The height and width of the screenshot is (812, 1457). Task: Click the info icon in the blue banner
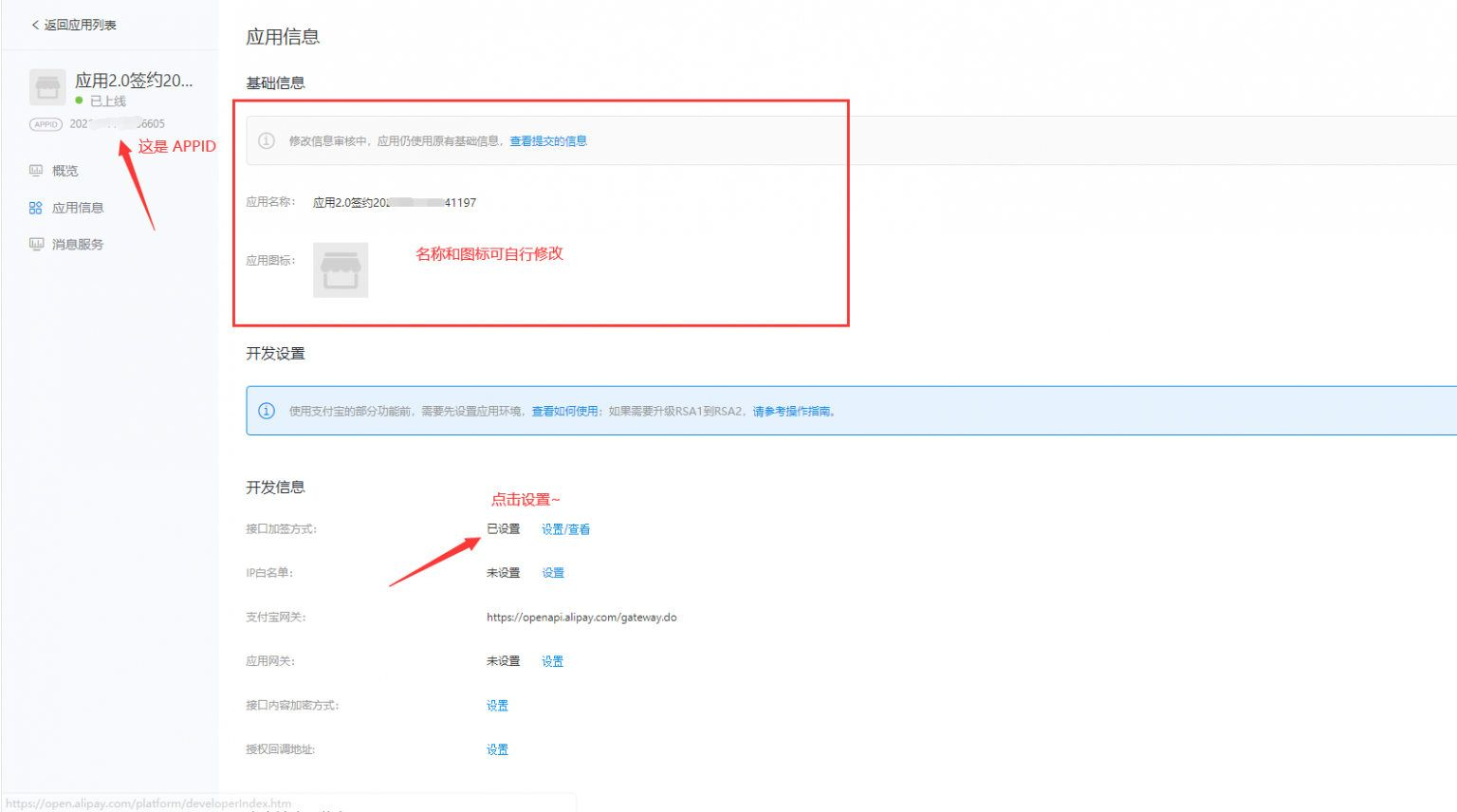tap(265, 410)
